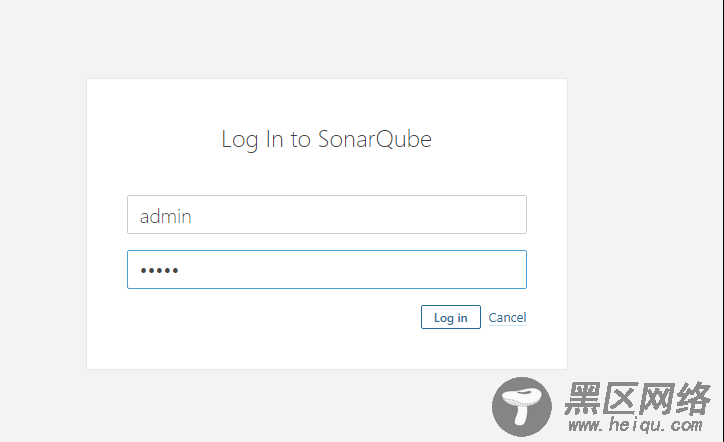Place cursor after the password dots
Image resolution: width=724 pixels, height=442 pixels.
point(180,270)
